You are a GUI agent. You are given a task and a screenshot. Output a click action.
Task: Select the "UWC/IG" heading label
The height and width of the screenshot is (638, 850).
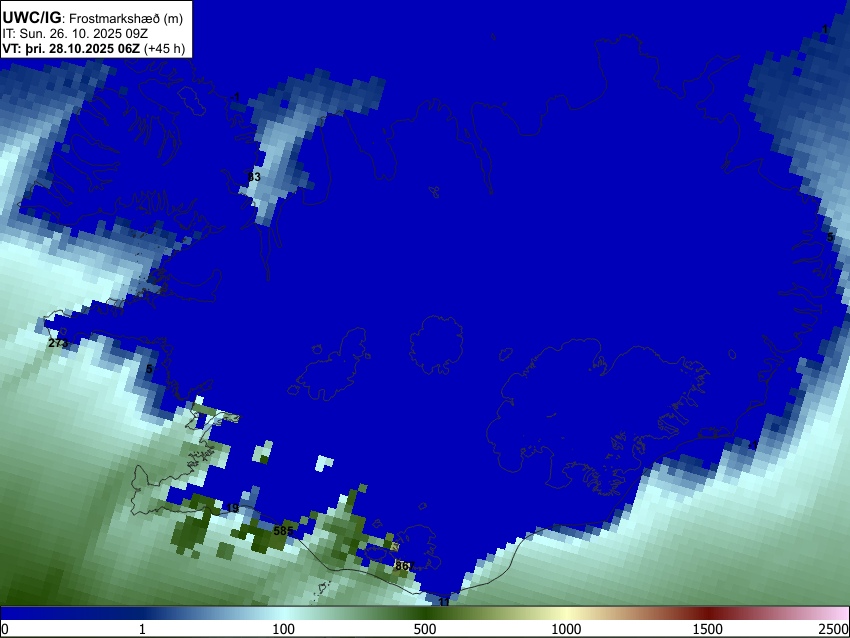tap(31, 18)
